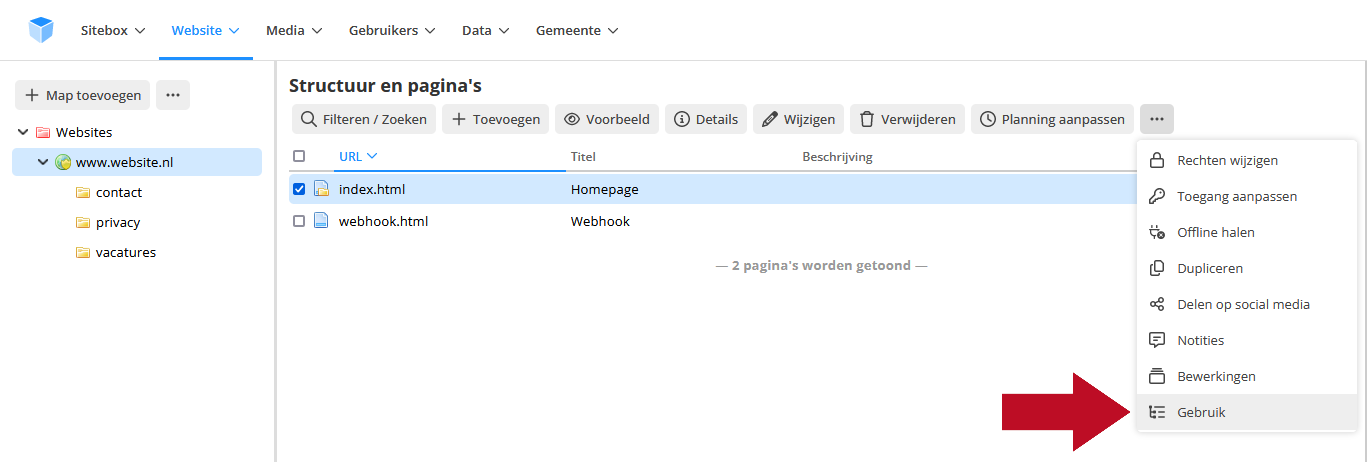This screenshot has width=1367, height=462.
Task: Open the contact folder
Action: click(x=119, y=192)
